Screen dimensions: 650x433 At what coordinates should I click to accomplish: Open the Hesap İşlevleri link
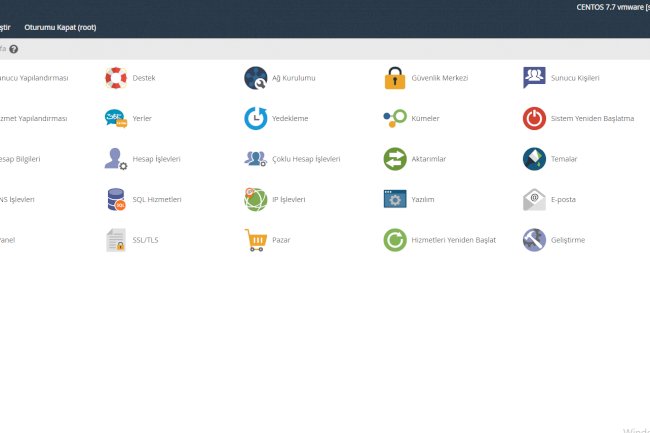click(x=156, y=159)
